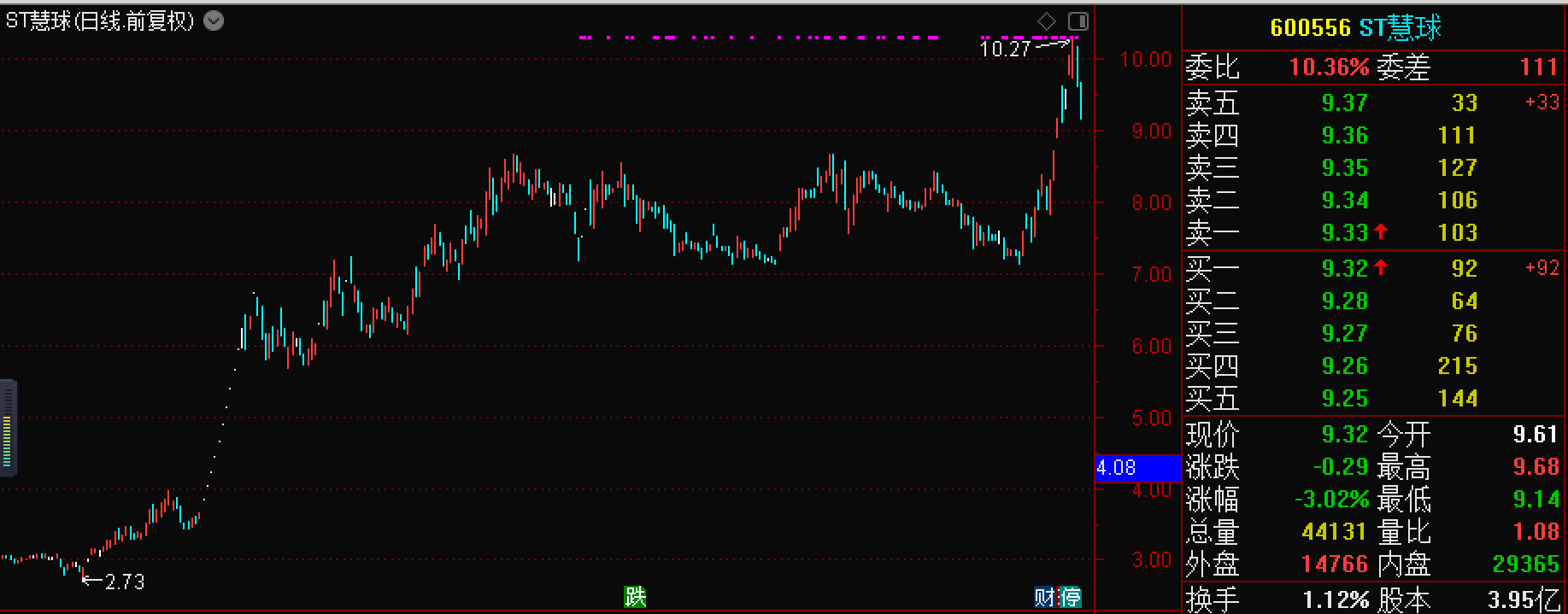Screen dimensions: 1568x614
Task: Click the 换手 turnover rate 1.12%
Action: 1336,599
